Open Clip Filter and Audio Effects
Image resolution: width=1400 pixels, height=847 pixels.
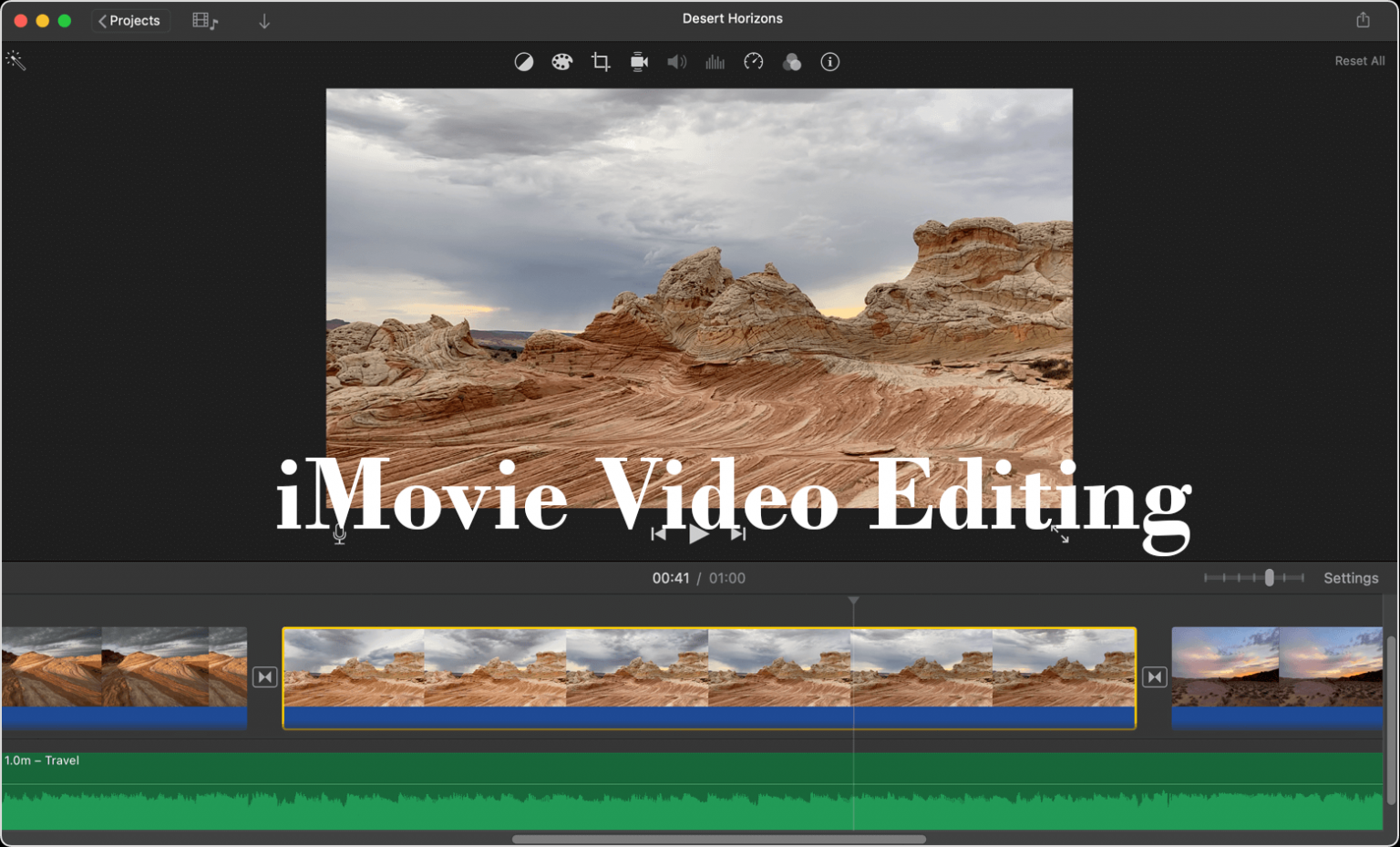click(791, 61)
